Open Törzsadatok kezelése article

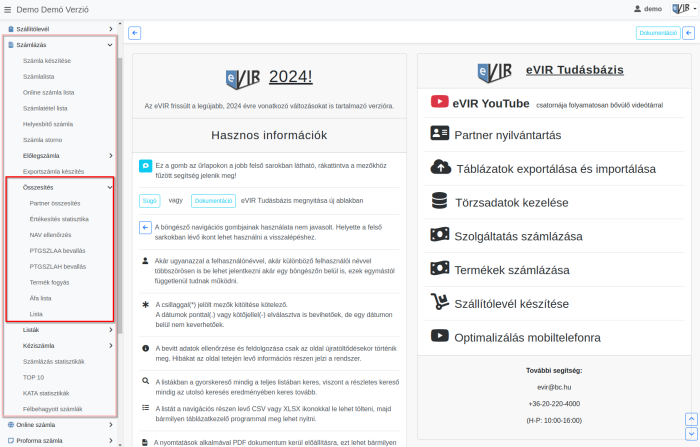pyautogui.click(x=512, y=203)
